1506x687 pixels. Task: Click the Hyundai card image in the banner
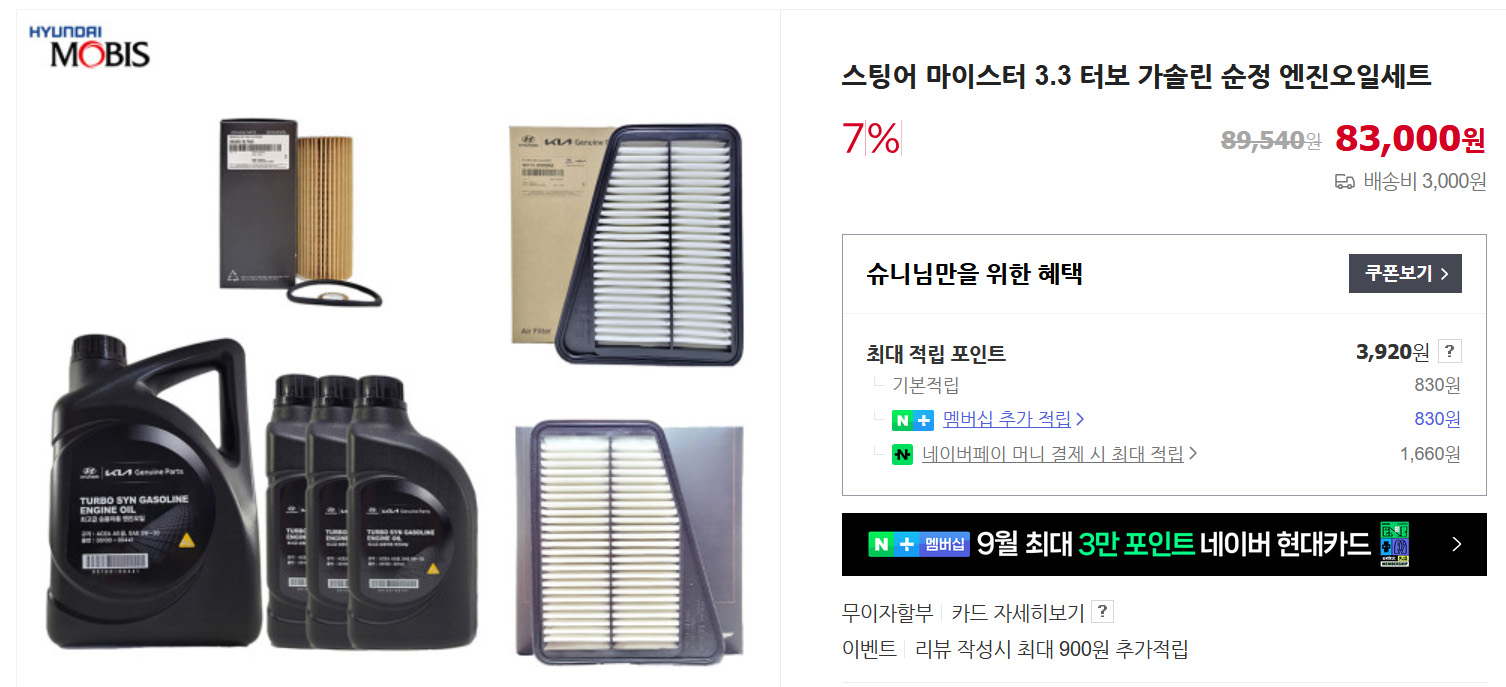[1394, 544]
